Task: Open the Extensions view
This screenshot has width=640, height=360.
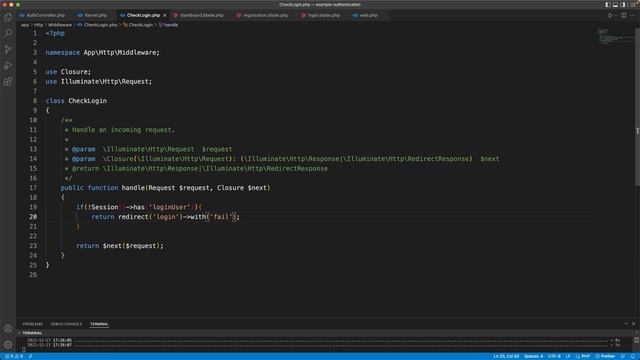Action: pyautogui.click(x=8, y=82)
